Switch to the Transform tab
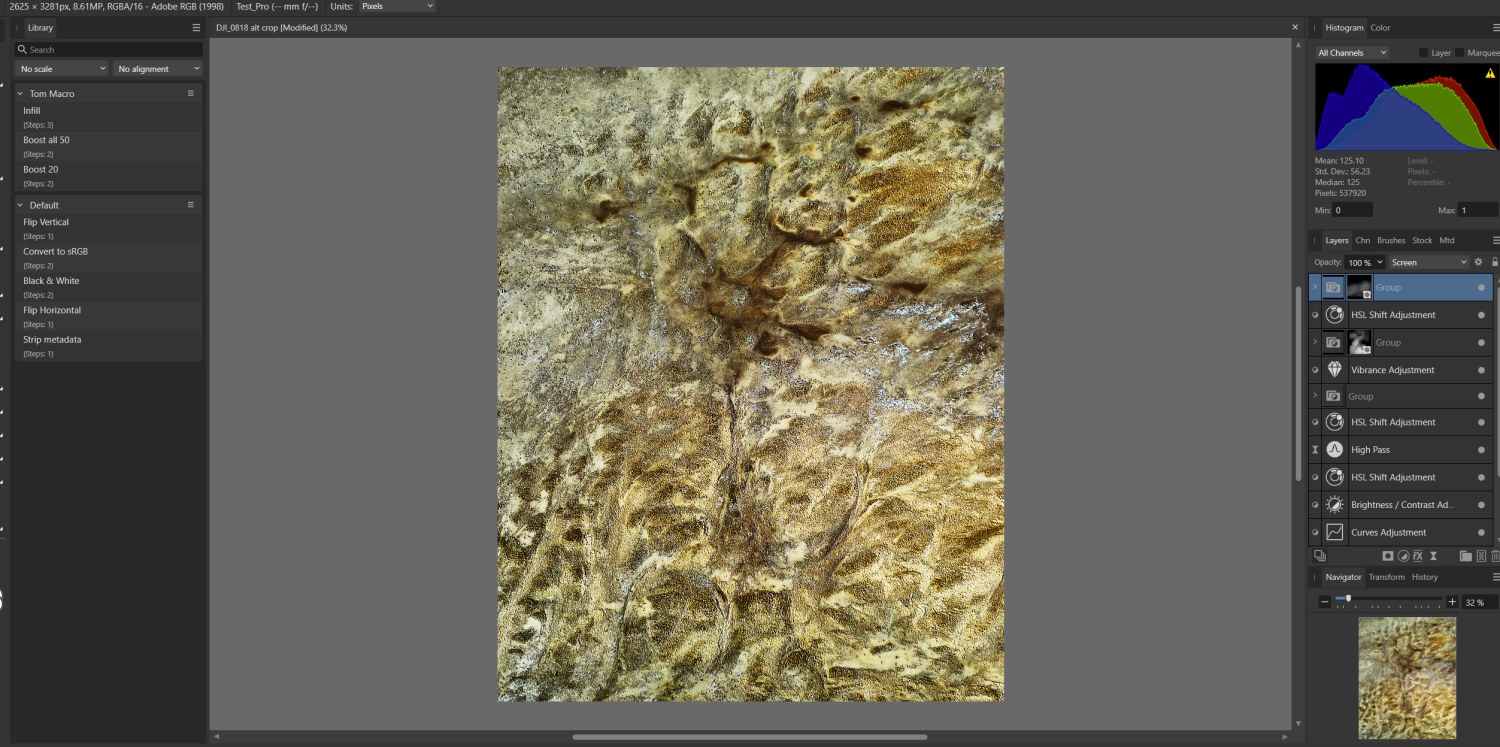Screen dimensions: 1500x747 tap(1386, 577)
